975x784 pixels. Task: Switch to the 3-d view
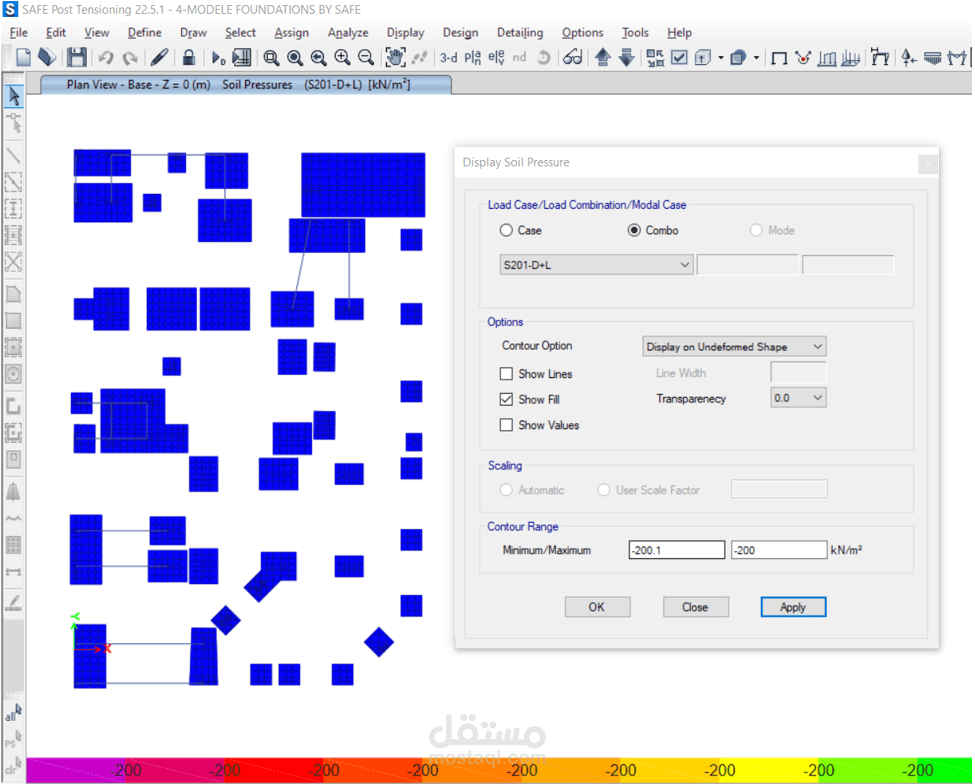[448, 58]
